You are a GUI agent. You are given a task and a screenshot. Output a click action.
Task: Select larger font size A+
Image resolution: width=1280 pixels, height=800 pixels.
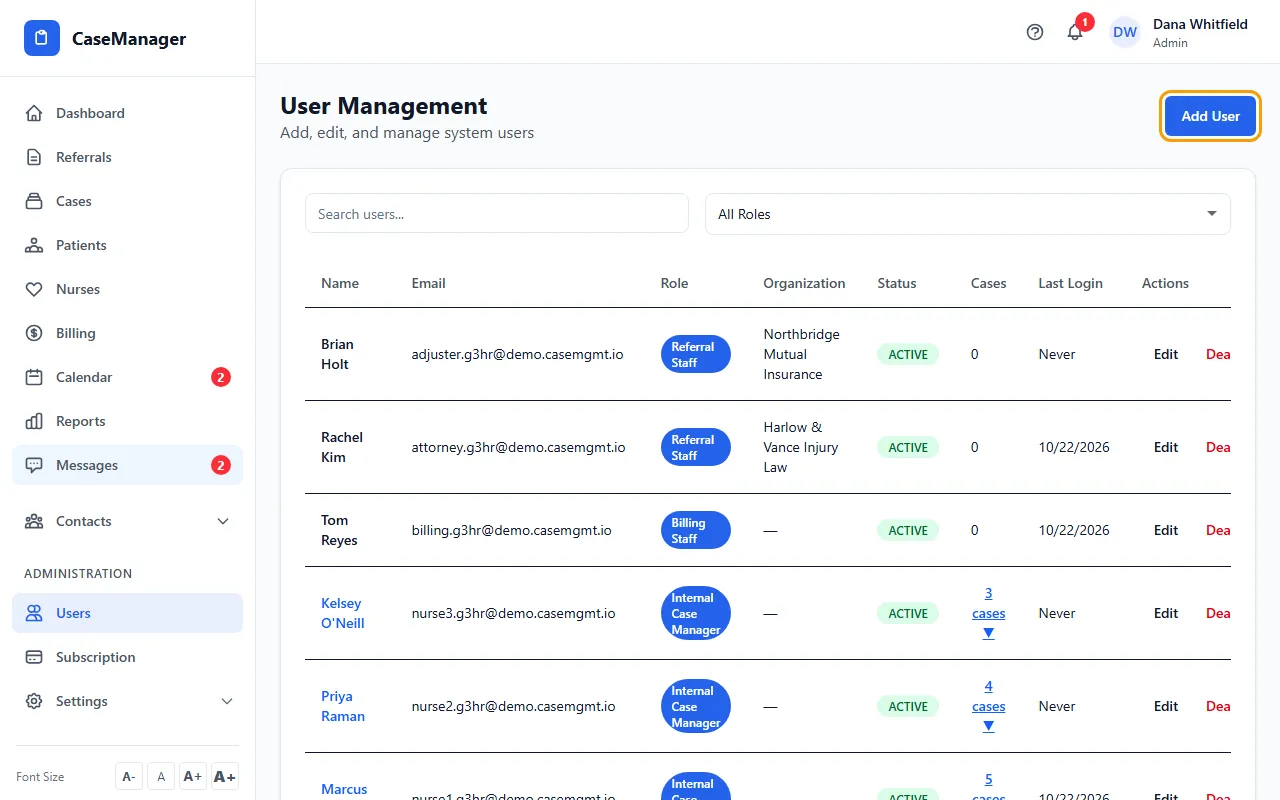193,777
